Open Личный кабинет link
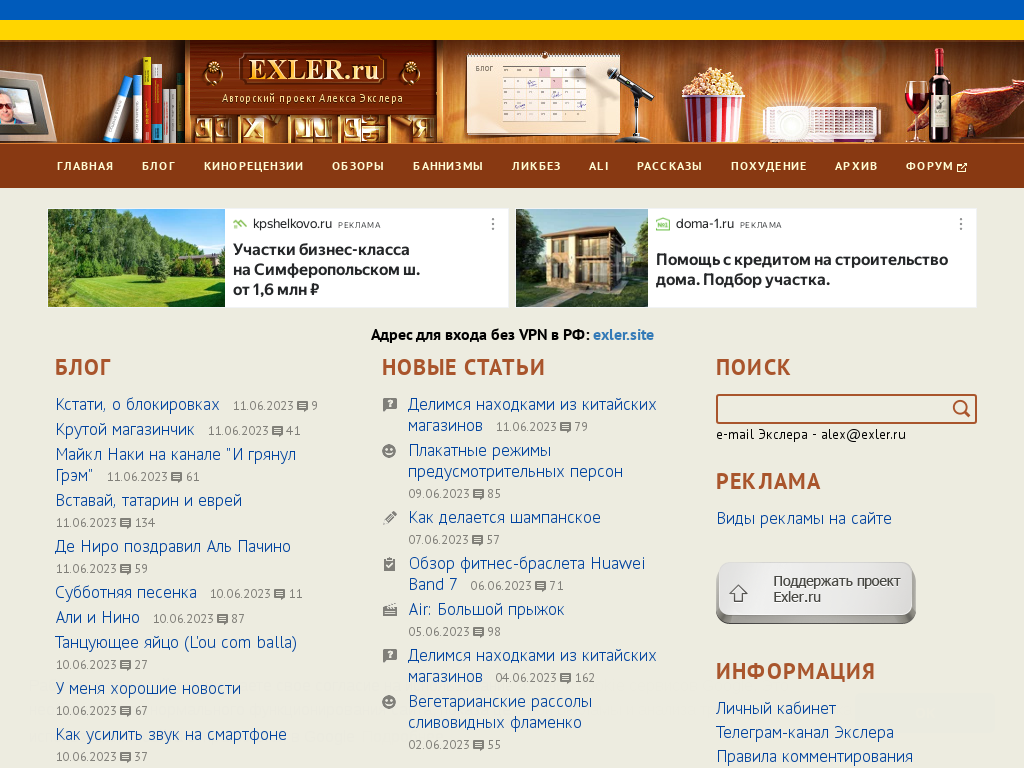 click(776, 709)
